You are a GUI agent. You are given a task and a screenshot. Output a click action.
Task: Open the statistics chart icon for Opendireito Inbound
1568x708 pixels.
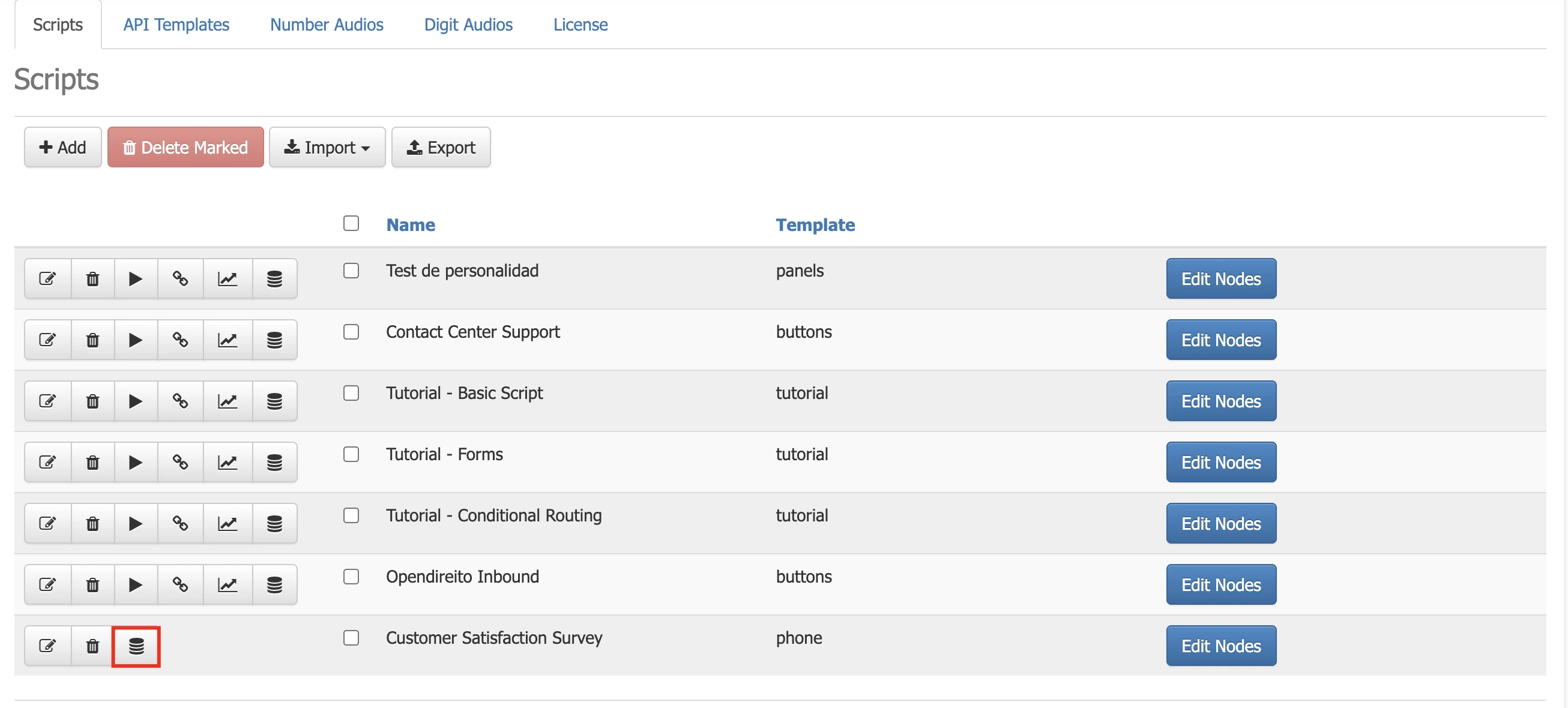click(x=227, y=584)
